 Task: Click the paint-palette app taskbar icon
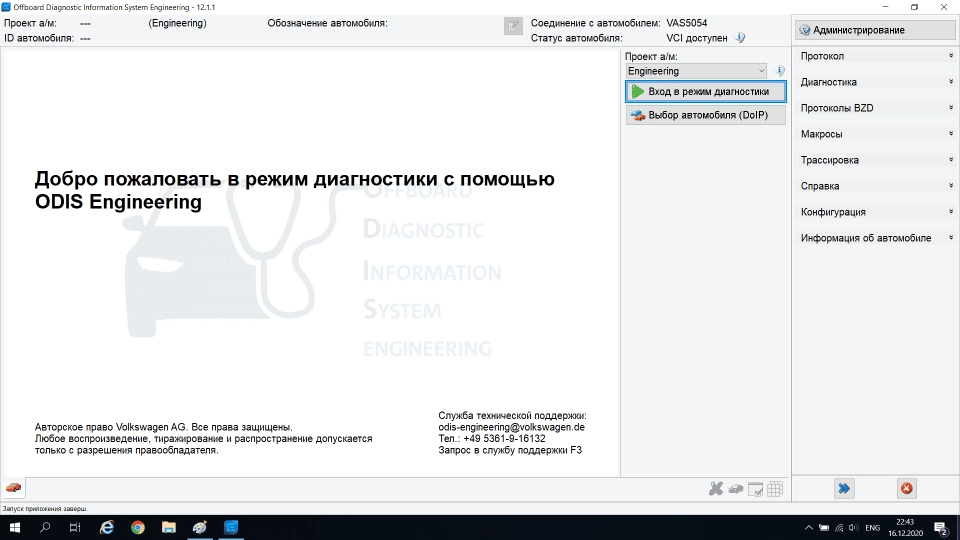[x=200, y=527]
